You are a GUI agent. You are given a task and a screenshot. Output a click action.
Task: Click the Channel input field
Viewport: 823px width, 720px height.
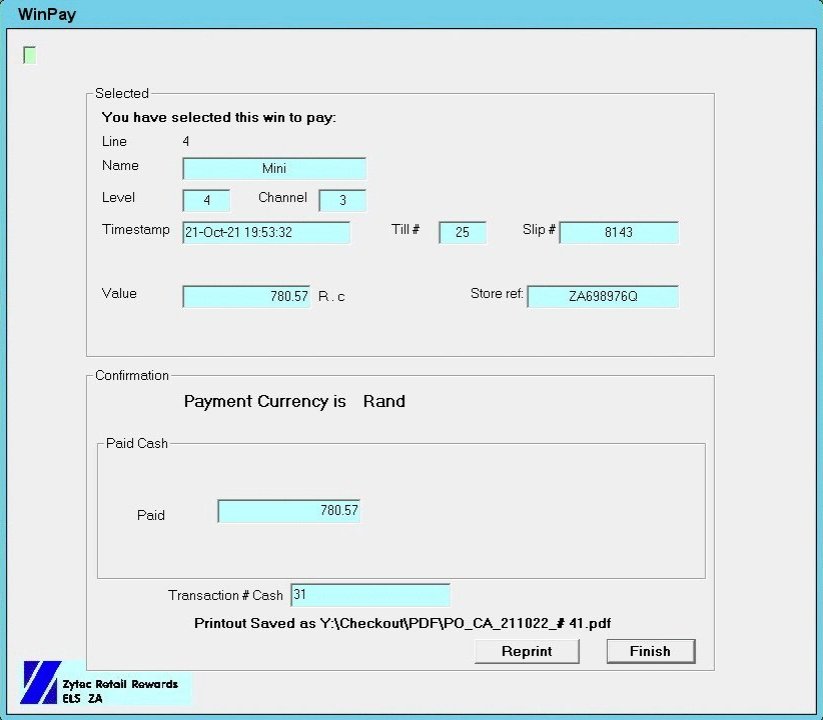point(342,200)
